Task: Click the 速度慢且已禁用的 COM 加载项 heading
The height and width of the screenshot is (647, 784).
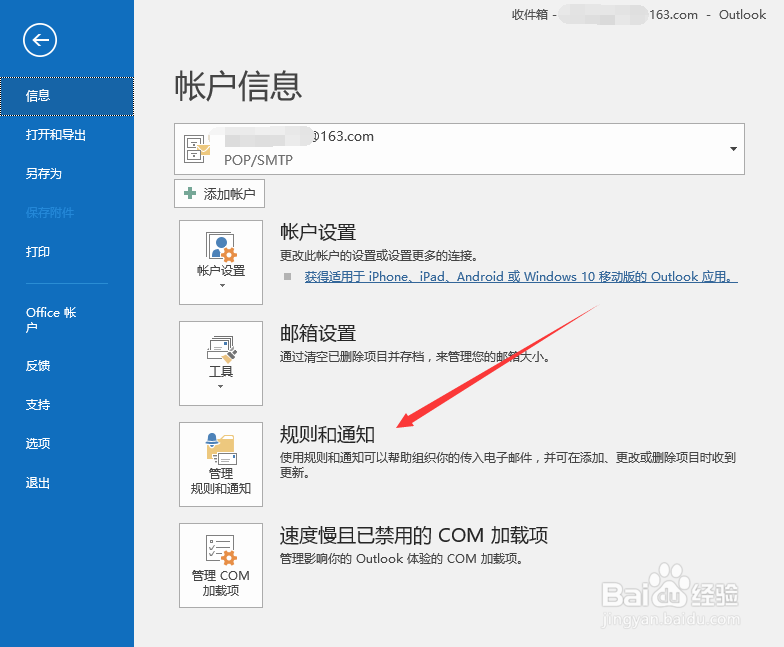Action: coord(414,536)
